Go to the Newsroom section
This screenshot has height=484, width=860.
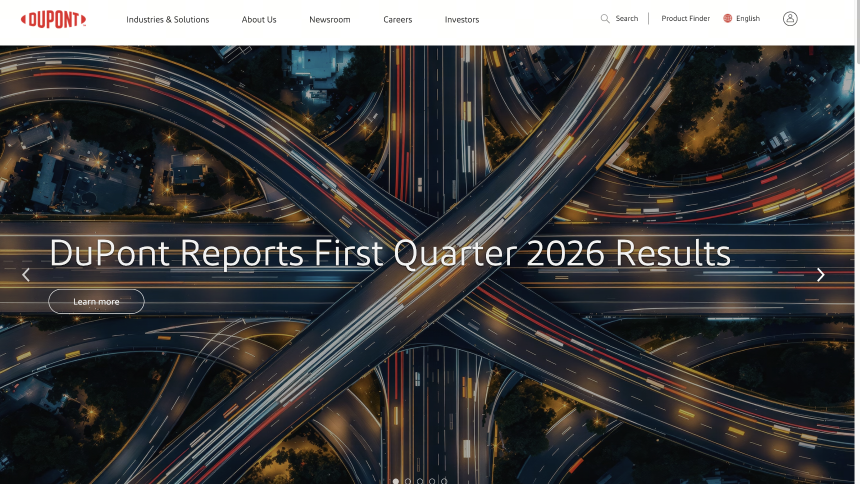330,20
